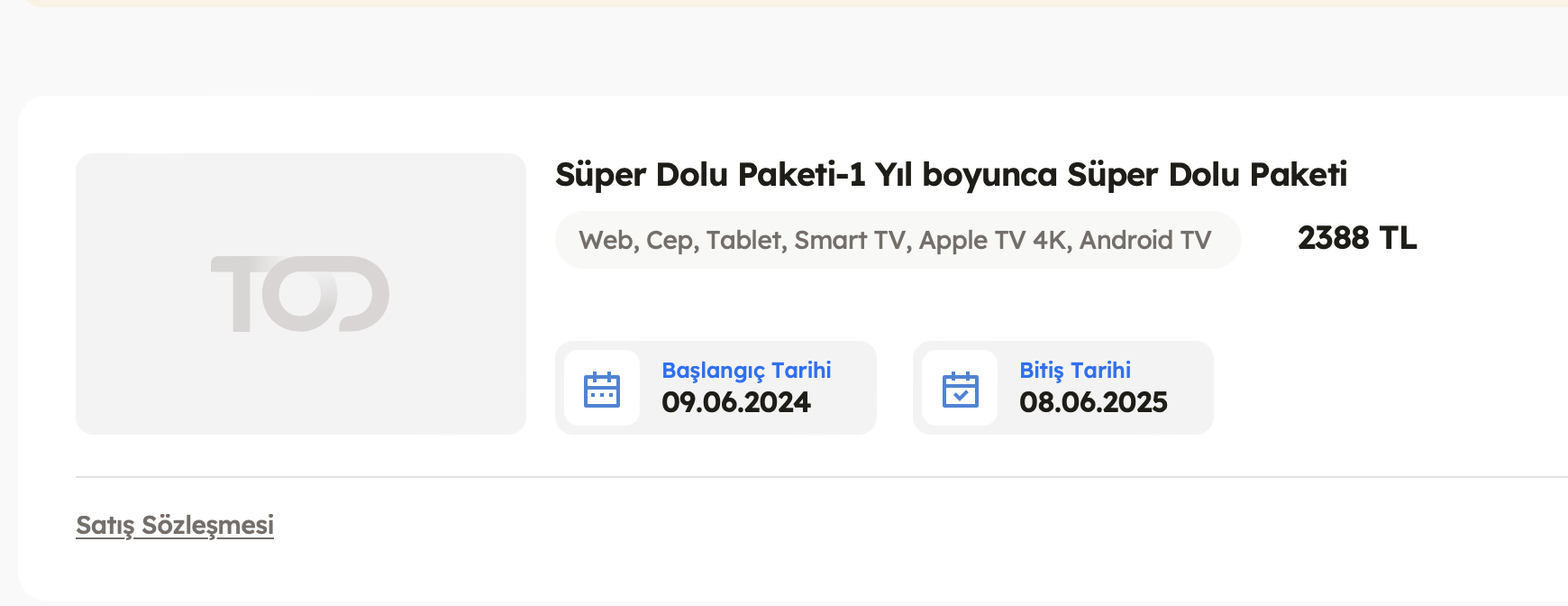Click the start date 09.06.2024
1568x606 pixels.
pos(736,402)
